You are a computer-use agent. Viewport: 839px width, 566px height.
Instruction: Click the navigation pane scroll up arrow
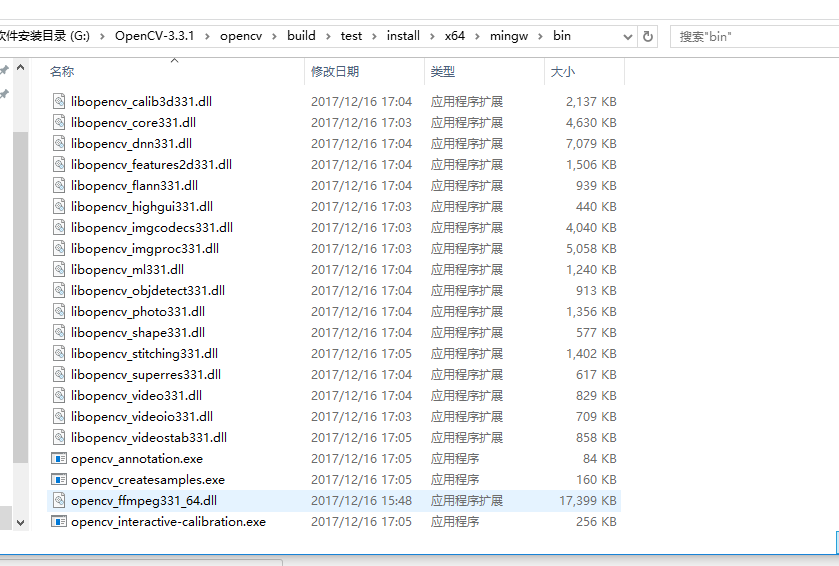pyautogui.click(x=20, y=68)
